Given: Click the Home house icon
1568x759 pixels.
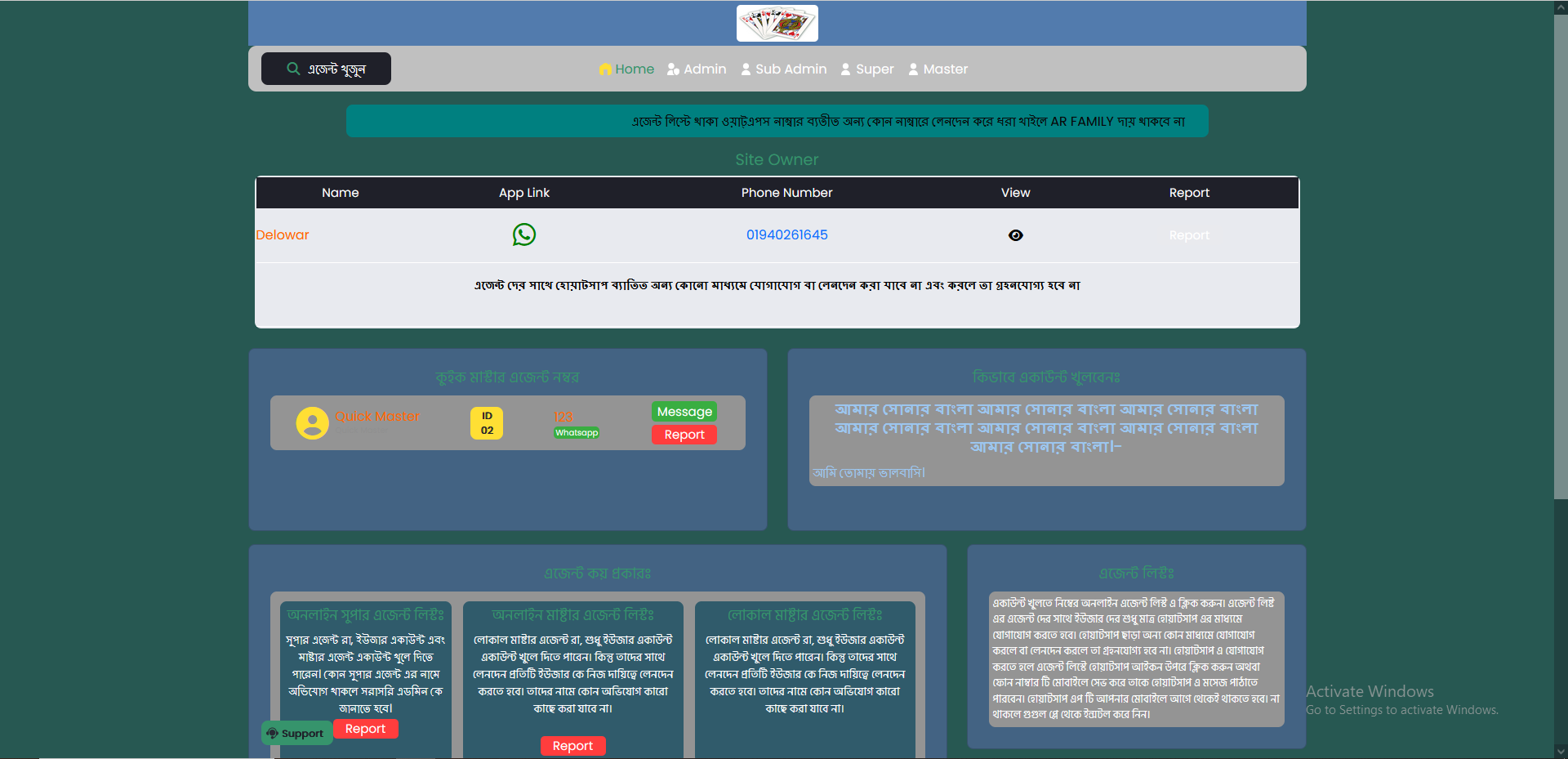Looking at the screenshot, I should (605, 69).
